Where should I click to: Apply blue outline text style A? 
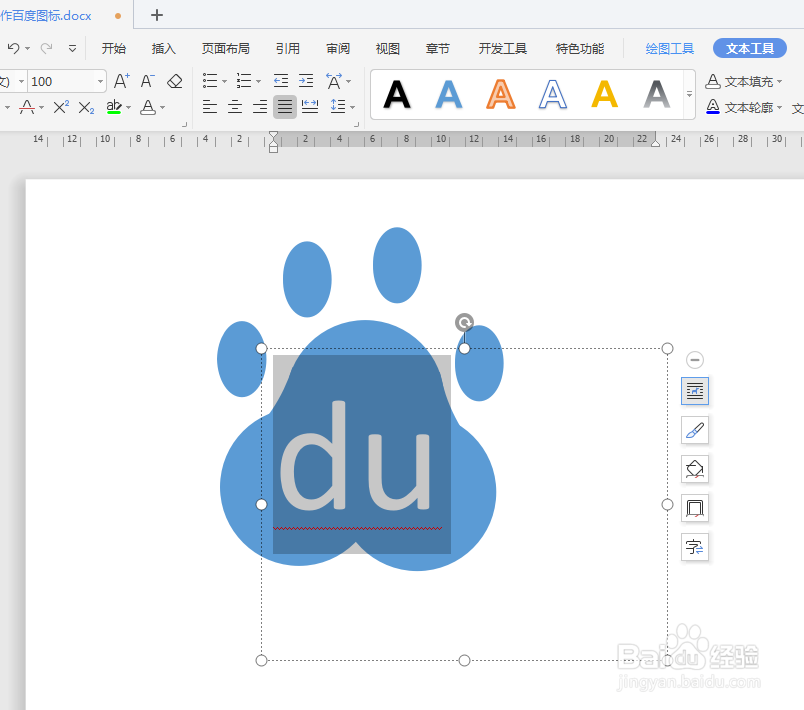(x=553, y=95)
